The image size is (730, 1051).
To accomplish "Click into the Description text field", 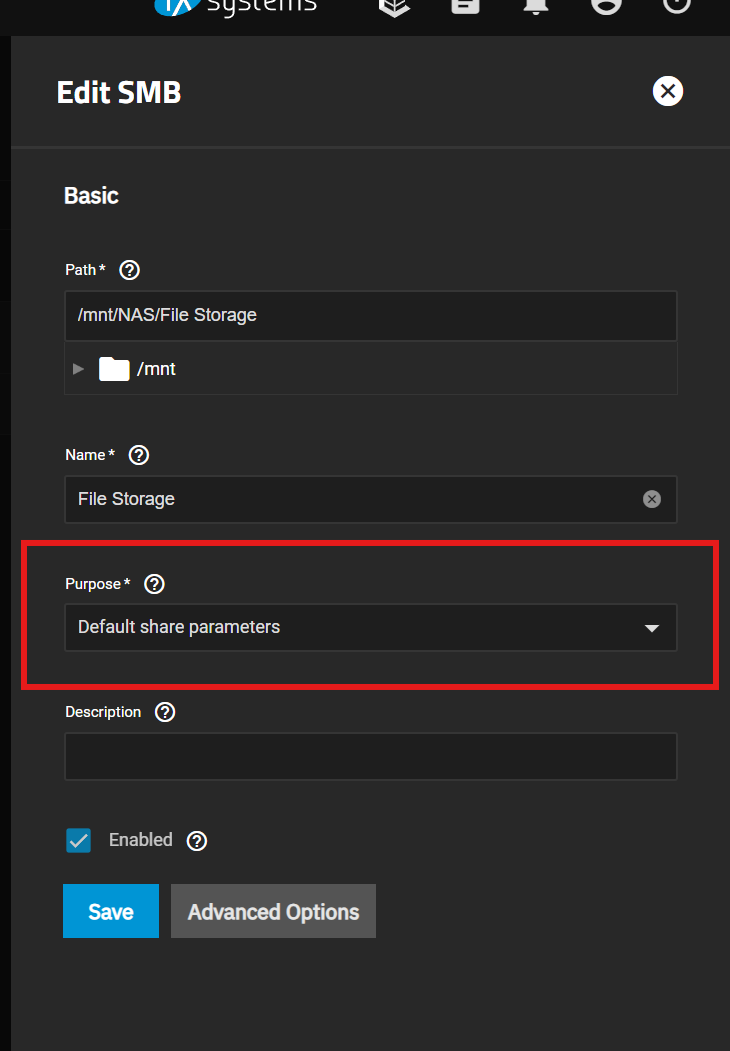I will pos(371,757).
